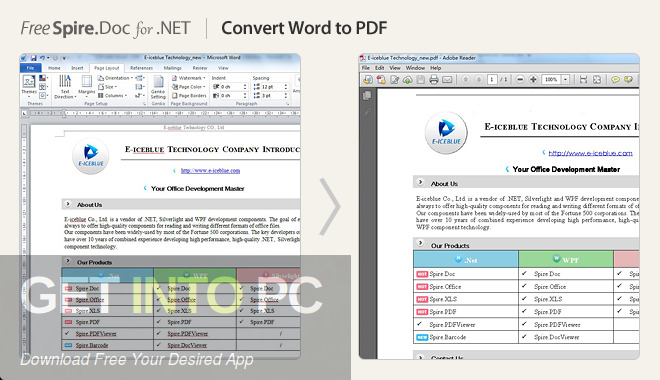Click the 'Your Office Development Master' heading in PDF
The height and width of the screenshot is (380, 660).
click(566, 169)
